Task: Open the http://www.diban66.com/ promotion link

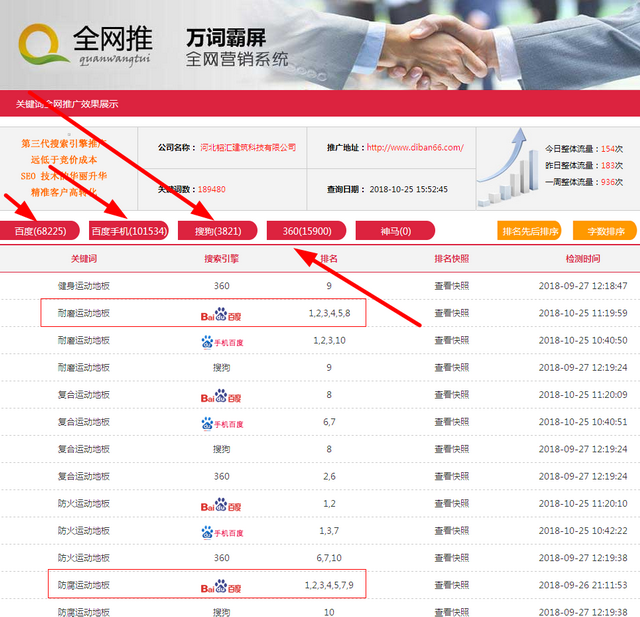Action: 415,147
